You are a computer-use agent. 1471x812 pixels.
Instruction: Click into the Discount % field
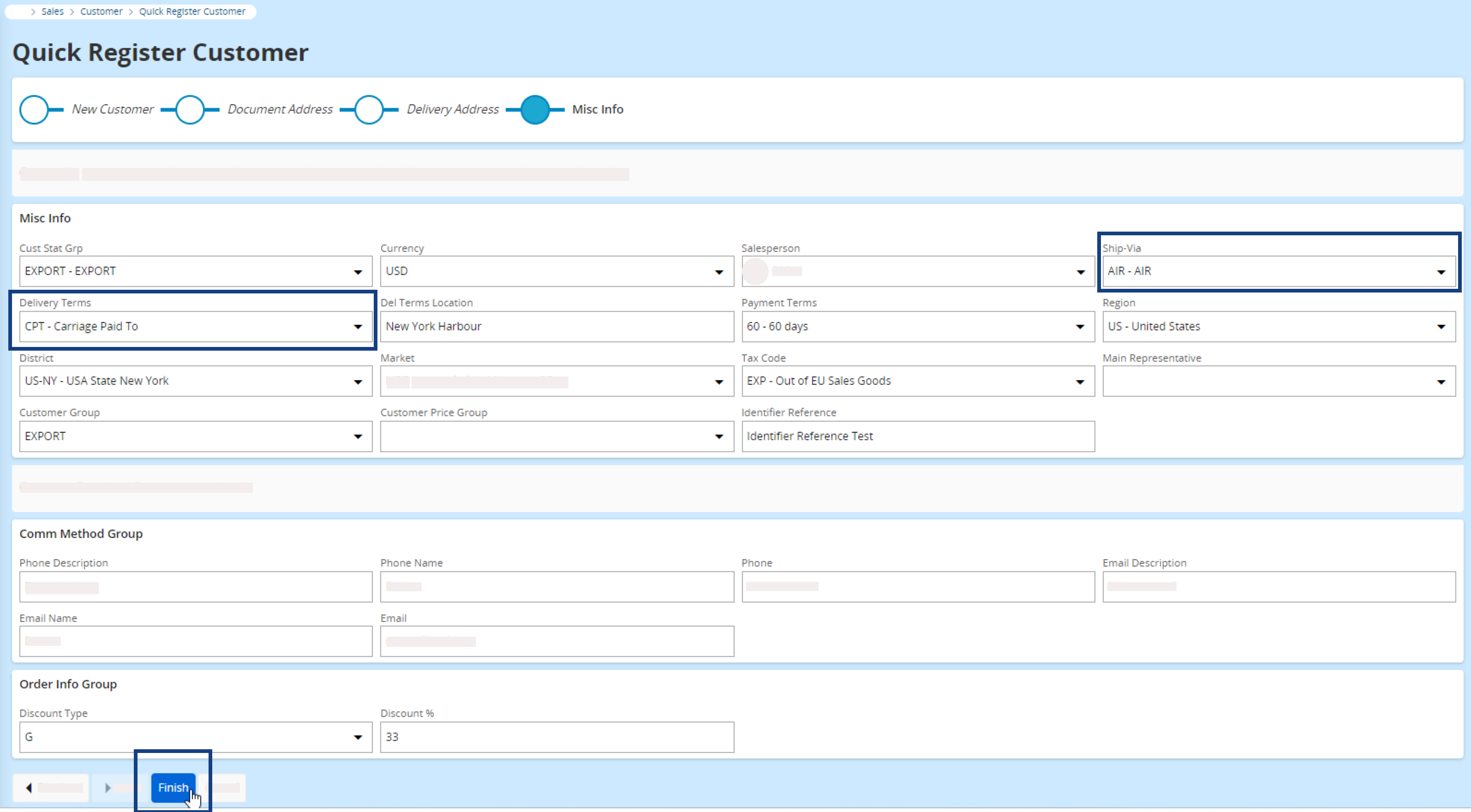pos(556,737)
